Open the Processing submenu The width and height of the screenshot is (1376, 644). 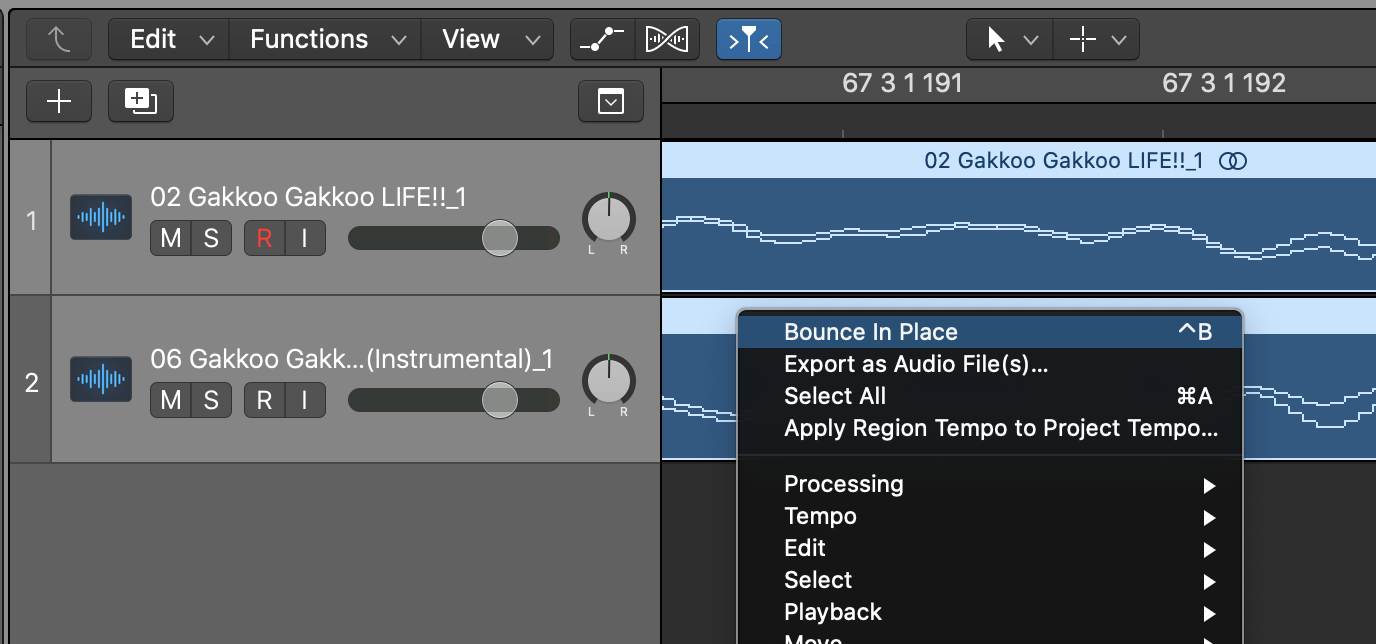[x=844, y=484]
